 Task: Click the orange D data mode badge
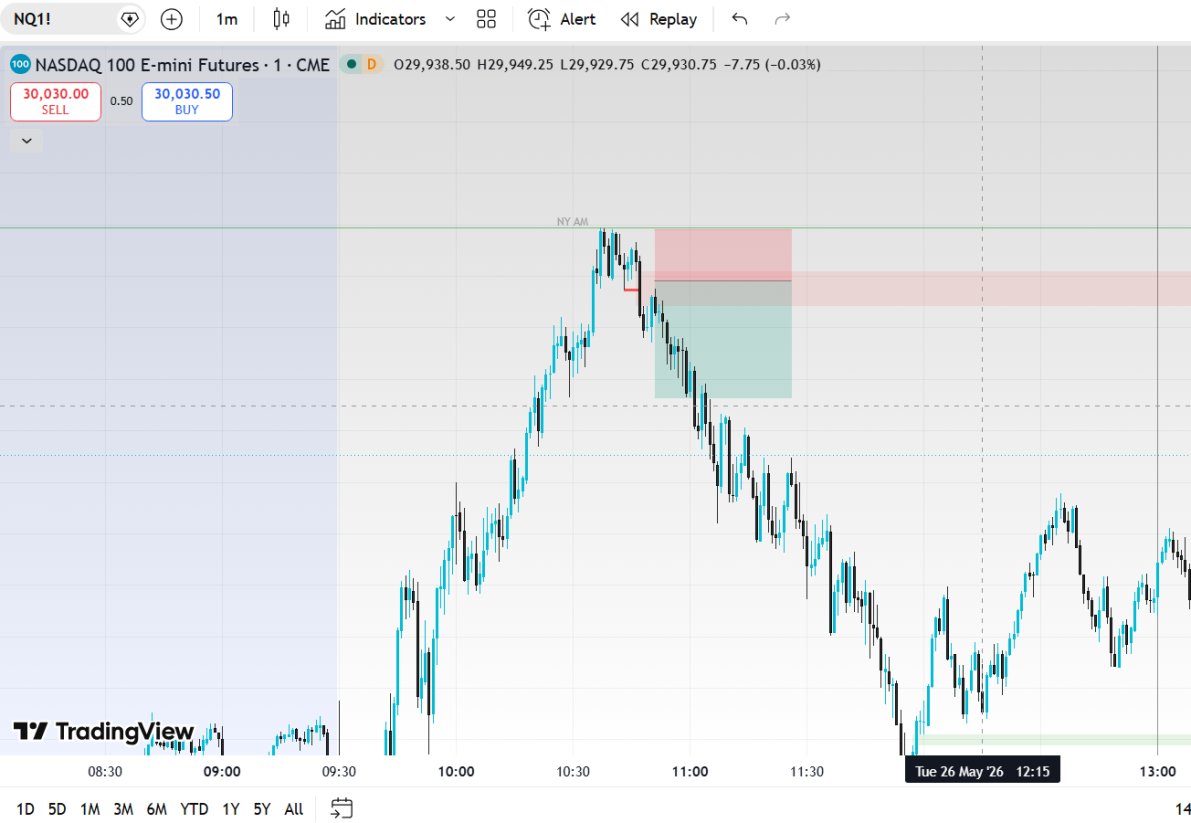click(371, 65)
